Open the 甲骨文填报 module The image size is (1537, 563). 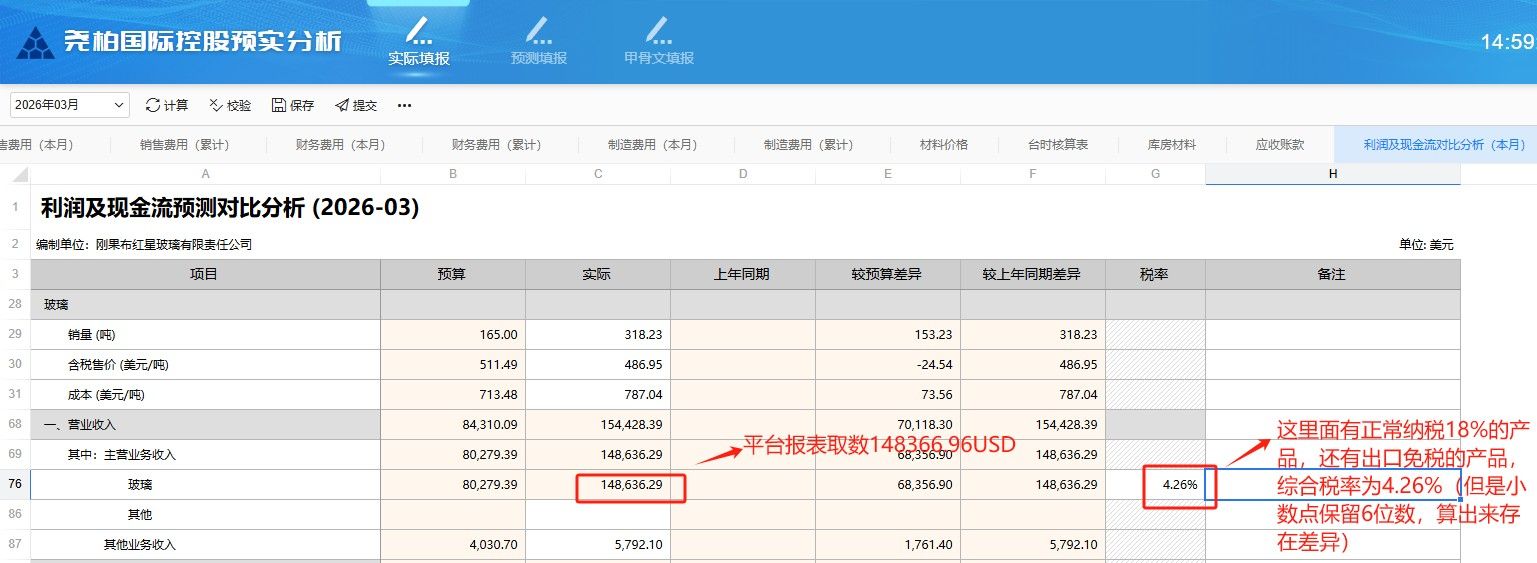pyautogui.click(x=659, y=42)
